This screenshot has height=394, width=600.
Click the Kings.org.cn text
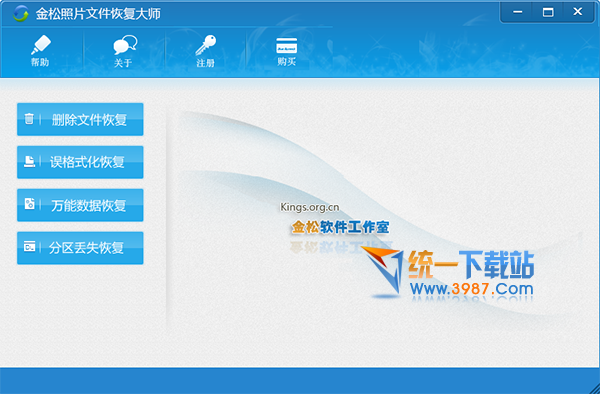click(310, 207)
